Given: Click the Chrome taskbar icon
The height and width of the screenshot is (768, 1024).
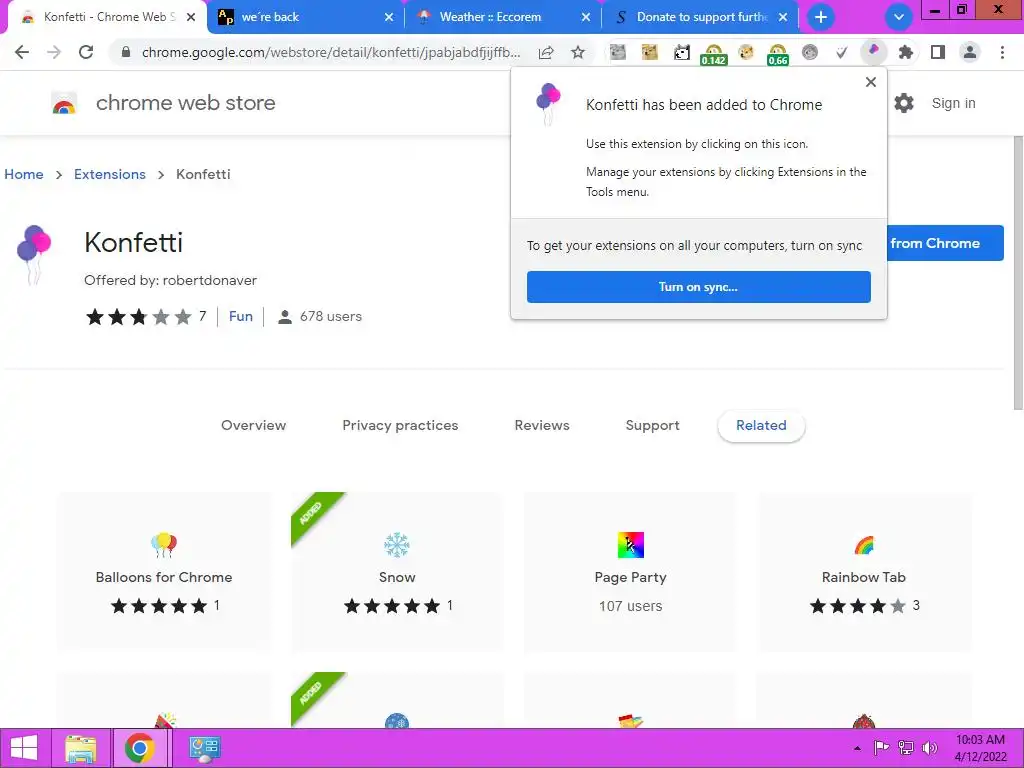Looking at the screenshot, I should pyautogui.click(x=140, y=748).
